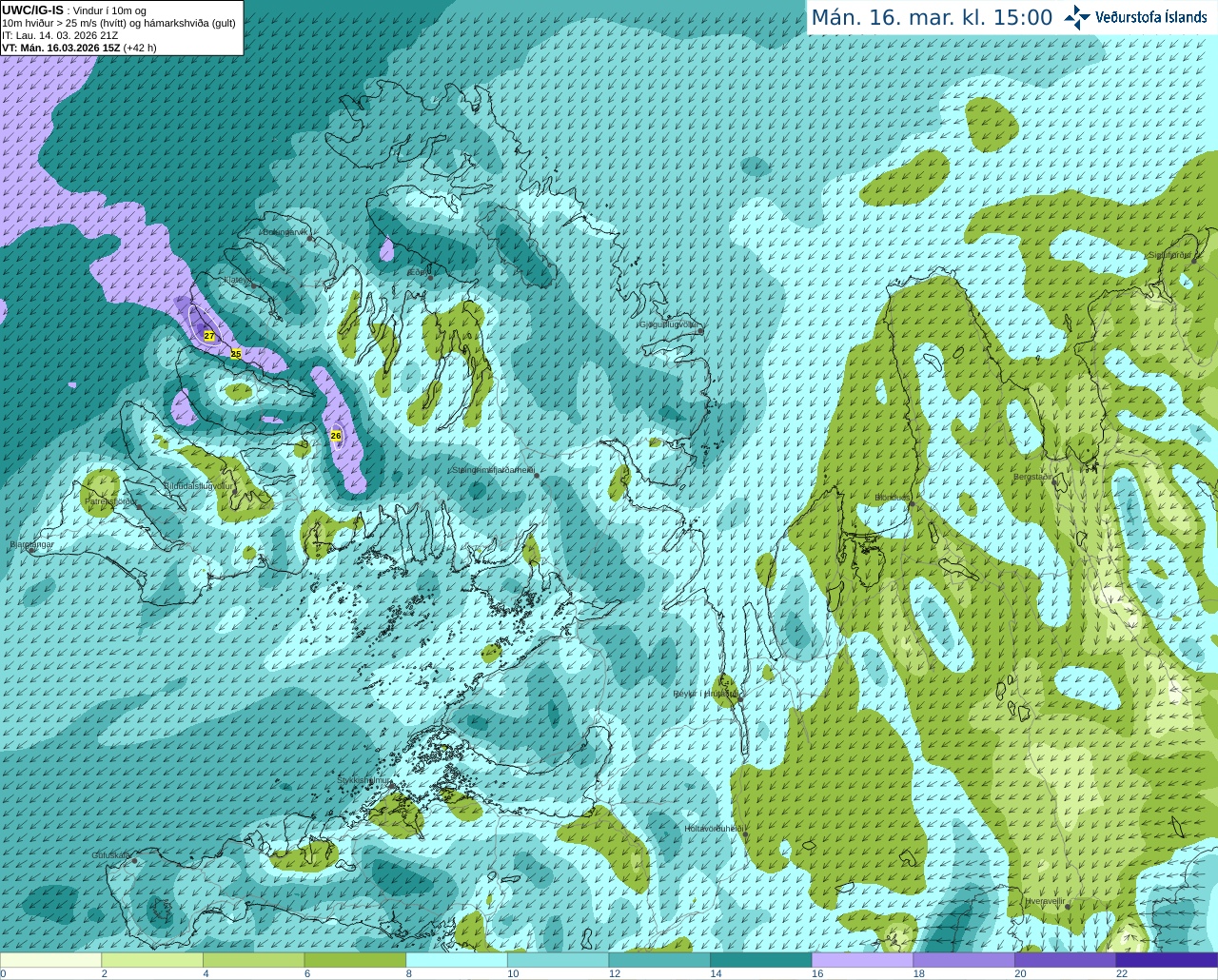Click the 8–10 m/s light cyan legend swatch
1218x980 pixels.
457,960
